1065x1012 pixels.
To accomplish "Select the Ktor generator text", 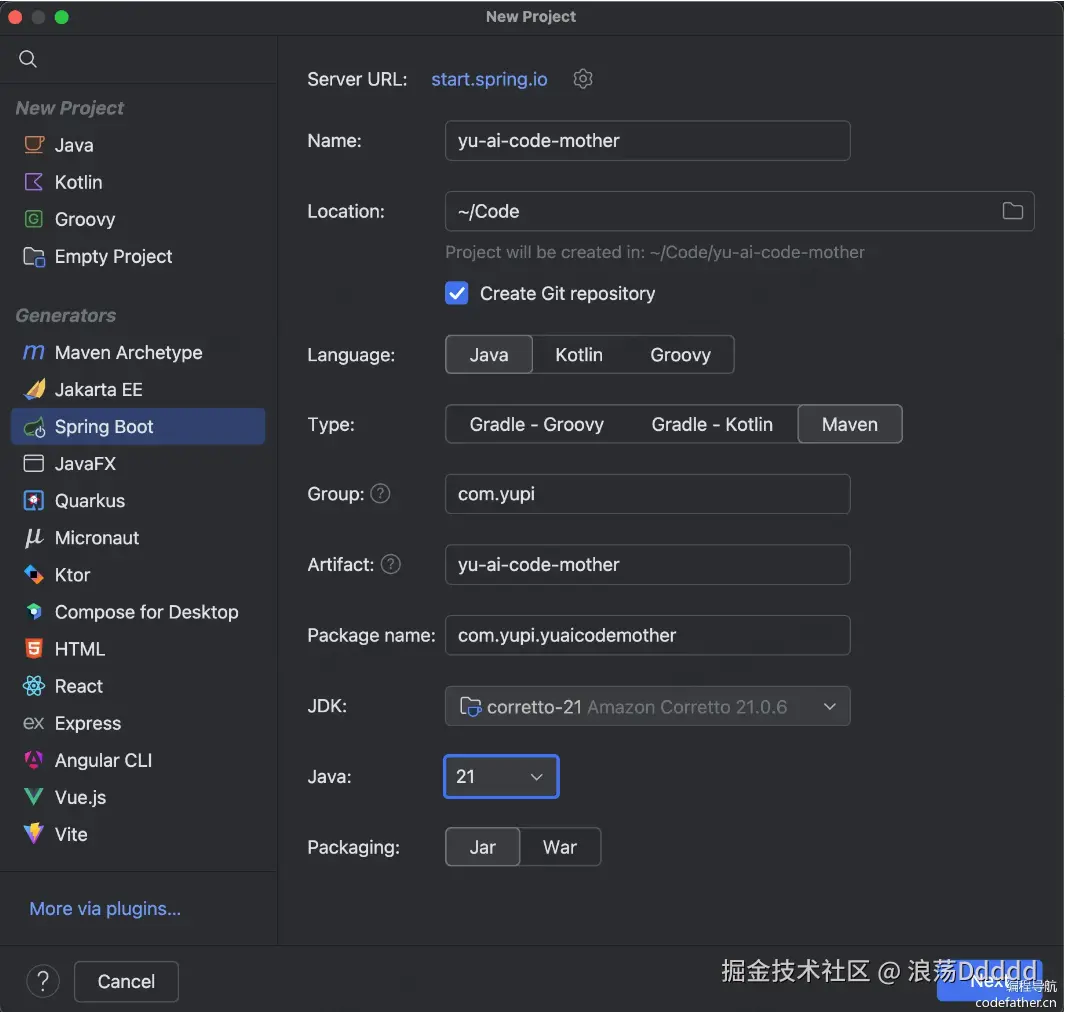I will coord(72,575).
